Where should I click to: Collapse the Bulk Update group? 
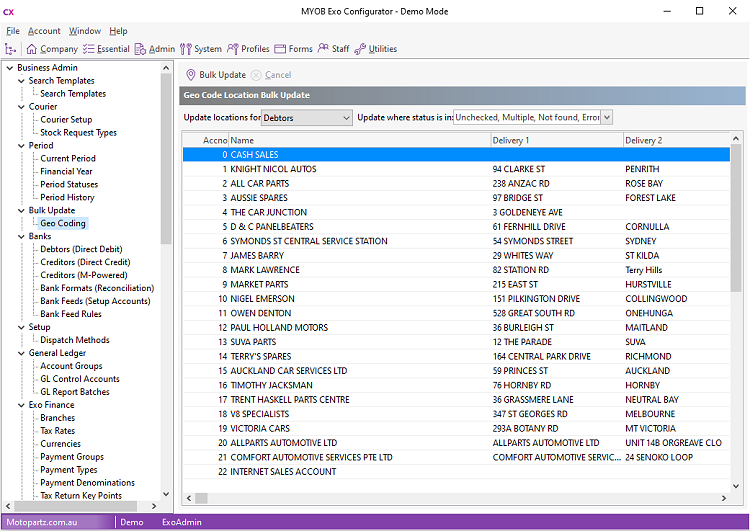click(x=21, y=210)
